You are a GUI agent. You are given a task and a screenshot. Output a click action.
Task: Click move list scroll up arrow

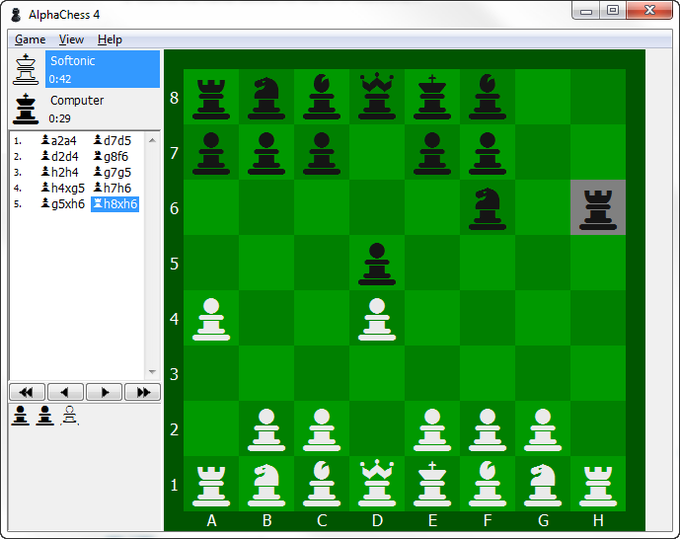pos(152,140)
